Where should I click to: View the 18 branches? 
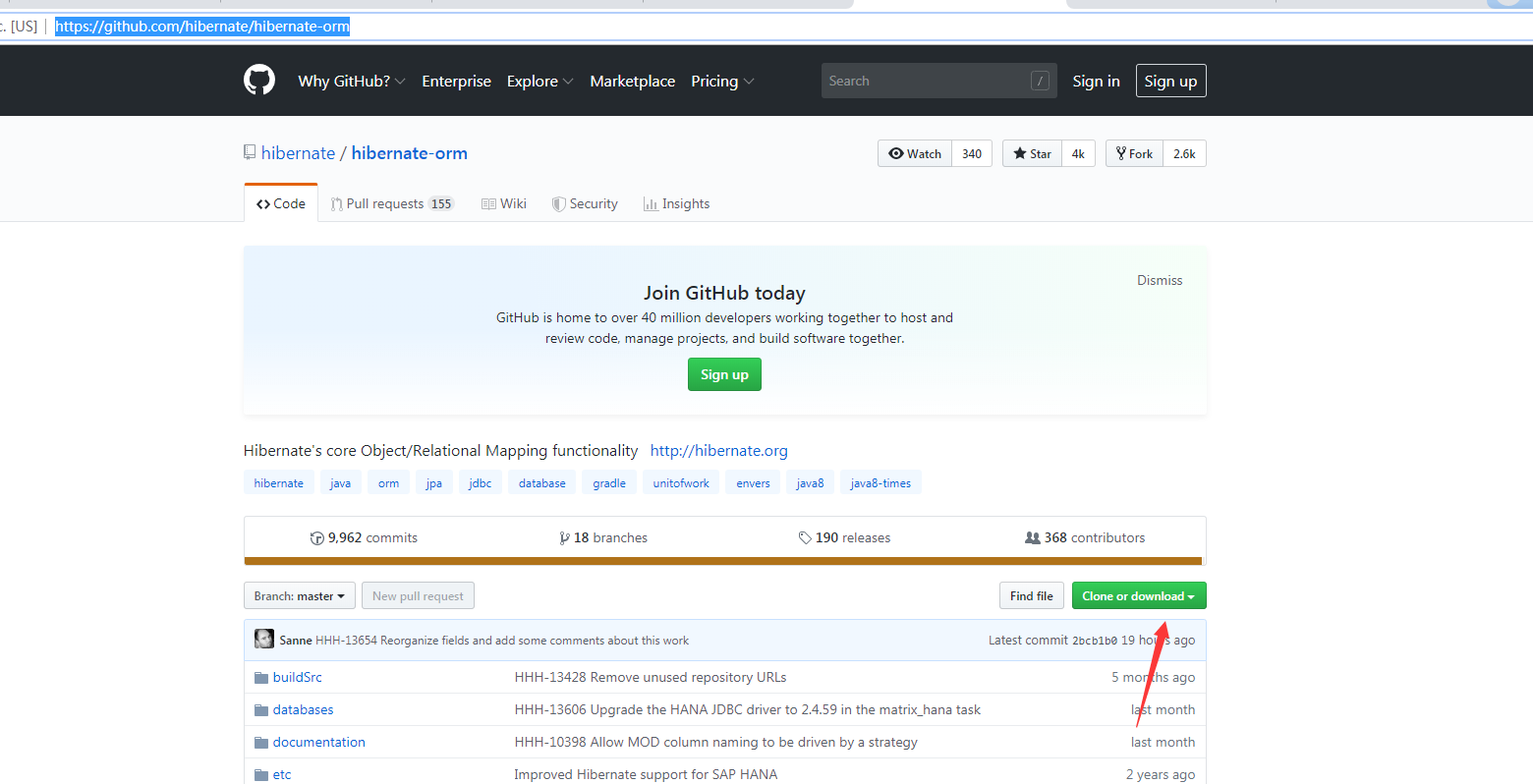click(x=603, y=538)
